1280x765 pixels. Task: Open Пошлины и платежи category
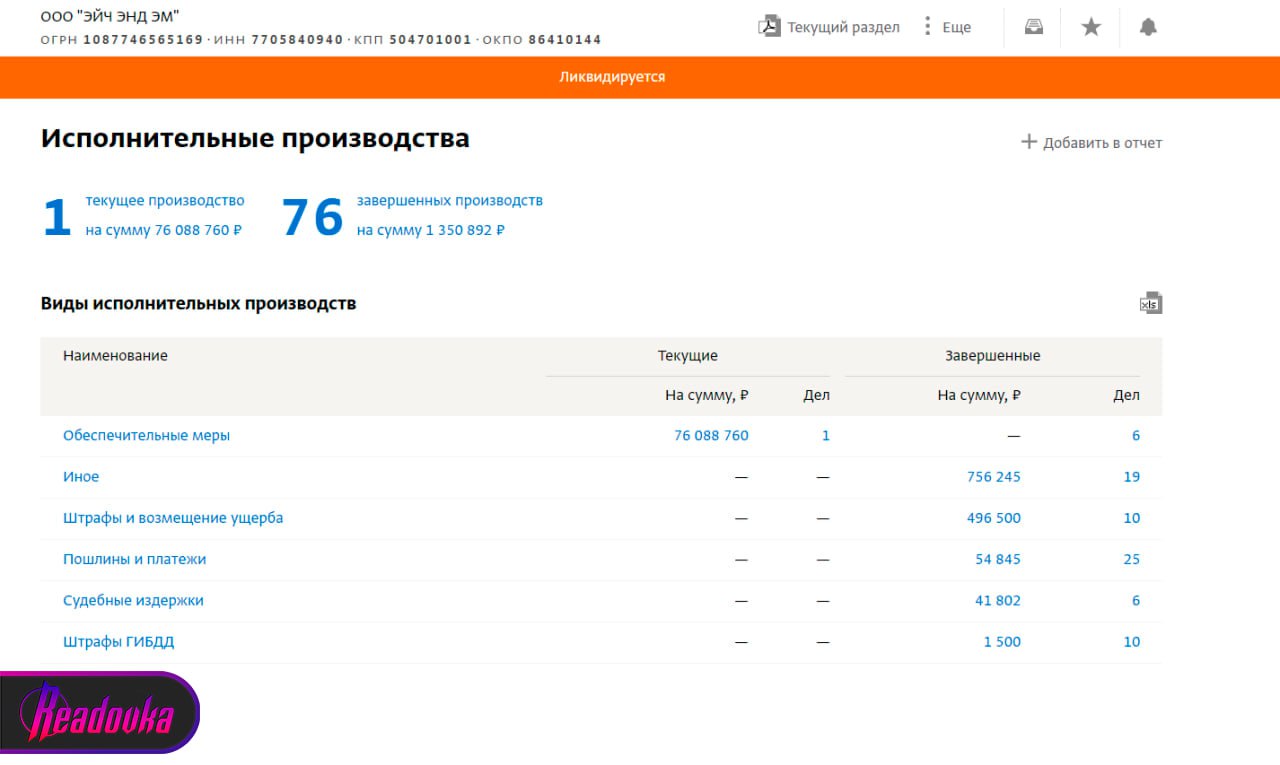(134, 559)
